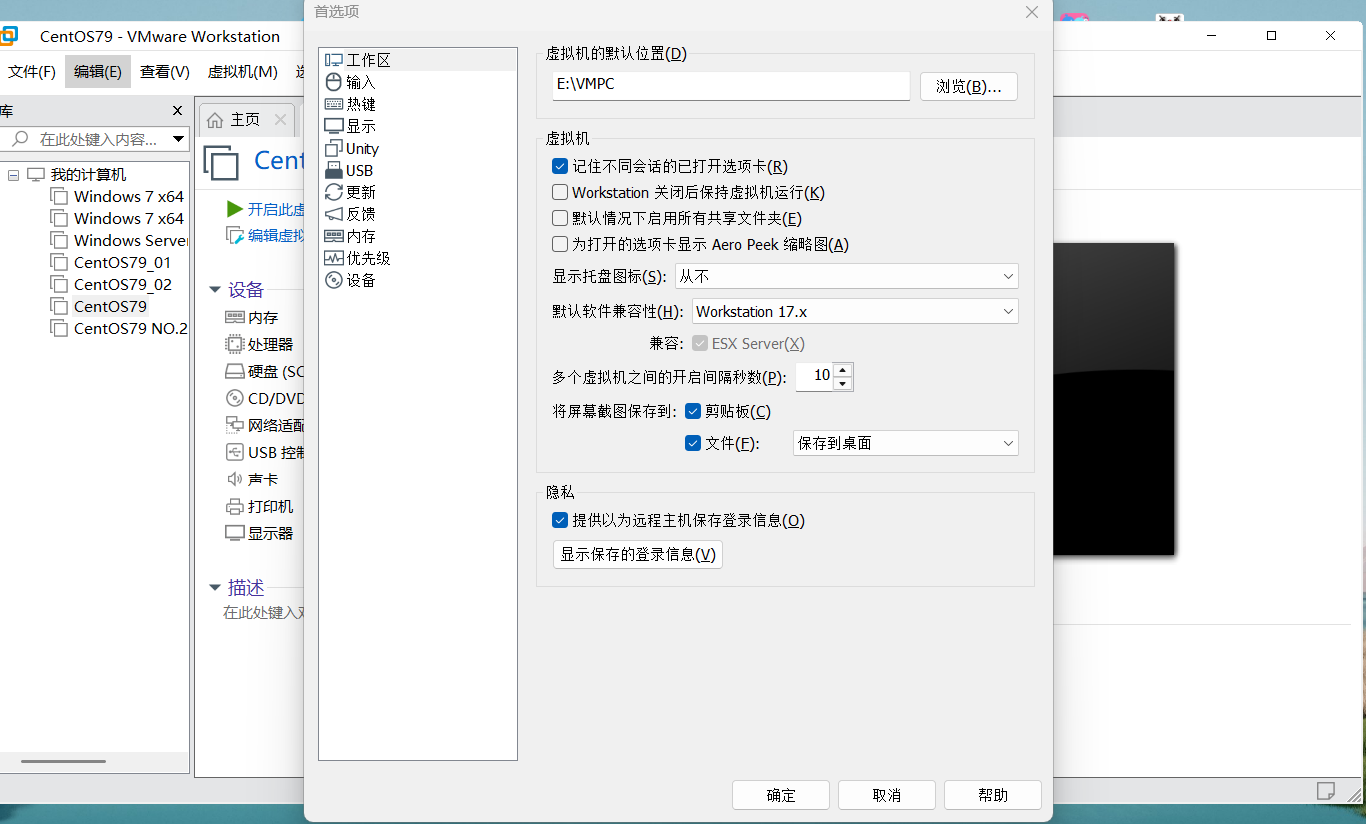The width and height of the screenshot is (1366, 824).
Task: Close the library panel with X
Action: (x=178, y=110)
